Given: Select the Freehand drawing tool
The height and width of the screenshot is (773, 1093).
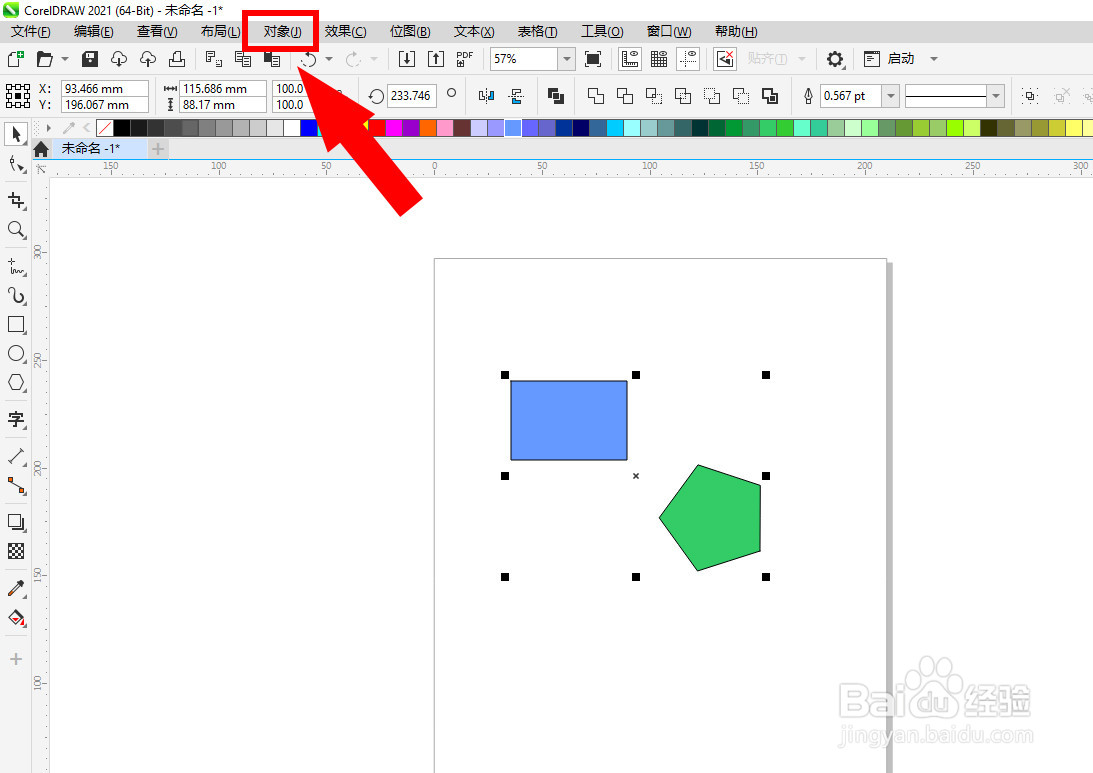Looking at the screenshot, I should tap(16, 267).
